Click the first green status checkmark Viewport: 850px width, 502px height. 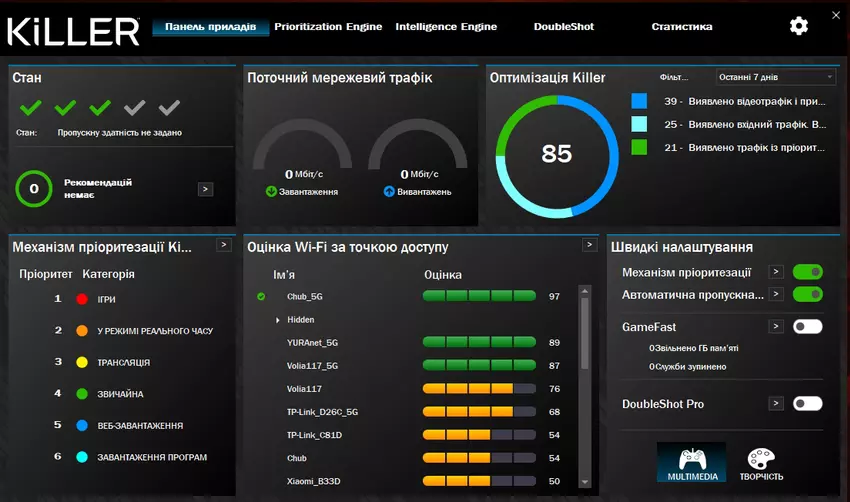click(31, 108)
